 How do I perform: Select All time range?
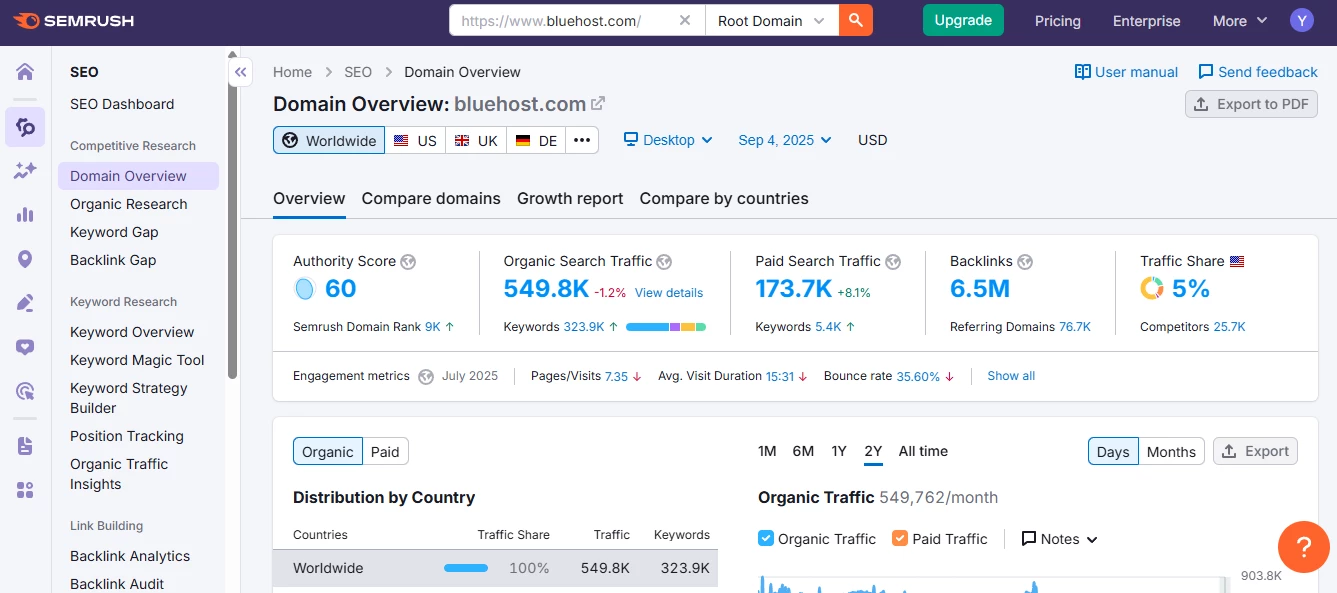[923, 452]
